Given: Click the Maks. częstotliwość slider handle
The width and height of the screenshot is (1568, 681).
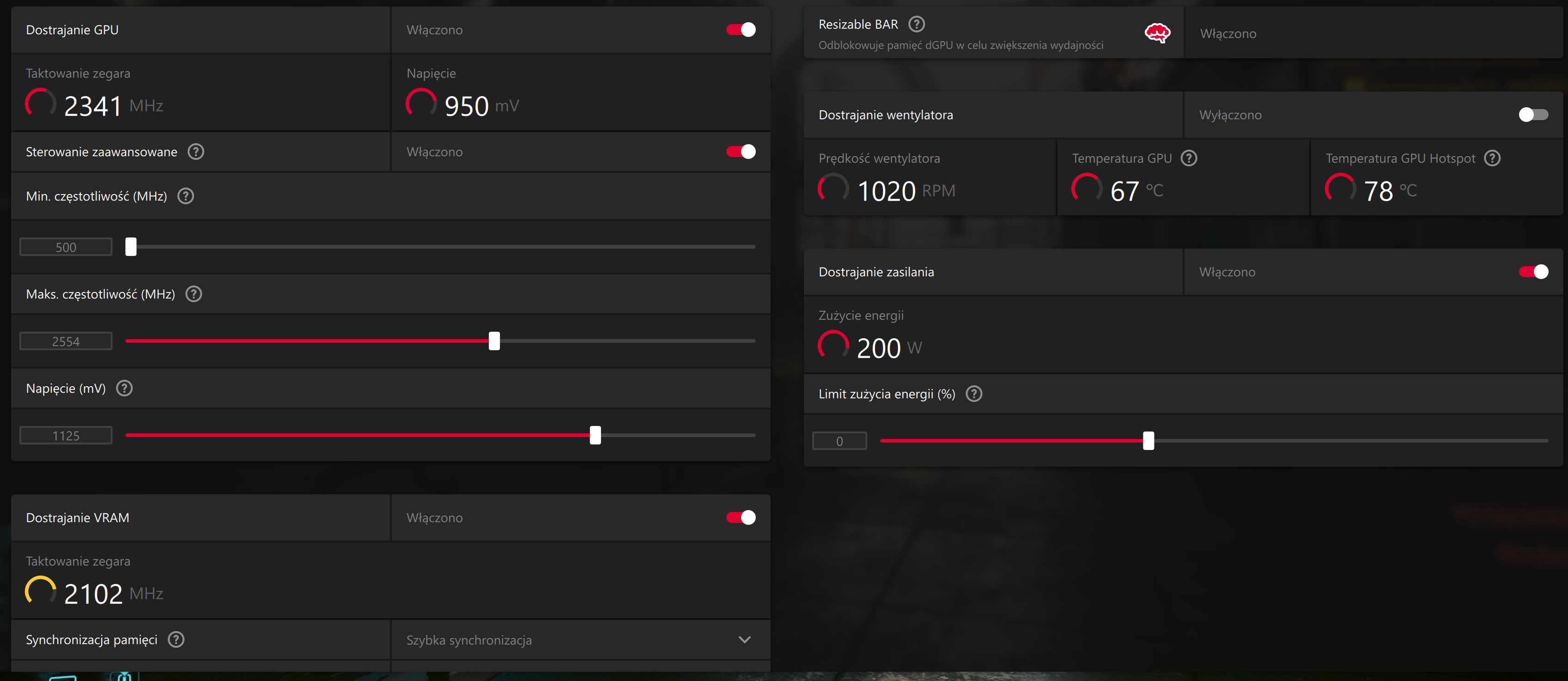Looking at the screenshot, I should [494, 341].
